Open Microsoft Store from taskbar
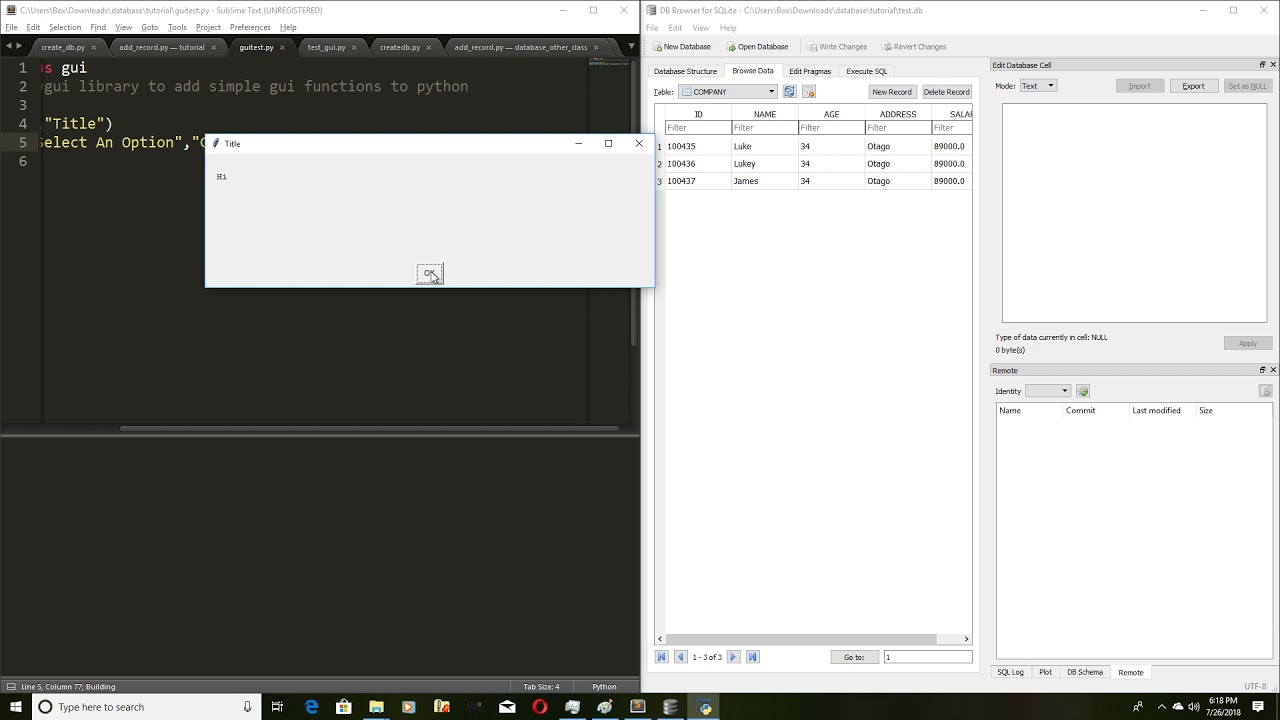 [344, 707]
